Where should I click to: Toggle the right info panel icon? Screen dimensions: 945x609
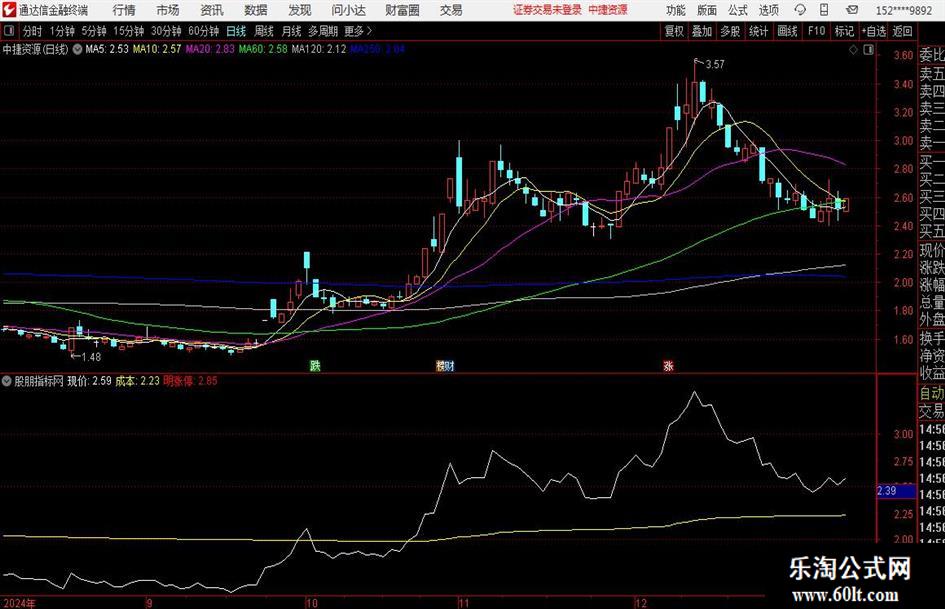click(868, 50)
